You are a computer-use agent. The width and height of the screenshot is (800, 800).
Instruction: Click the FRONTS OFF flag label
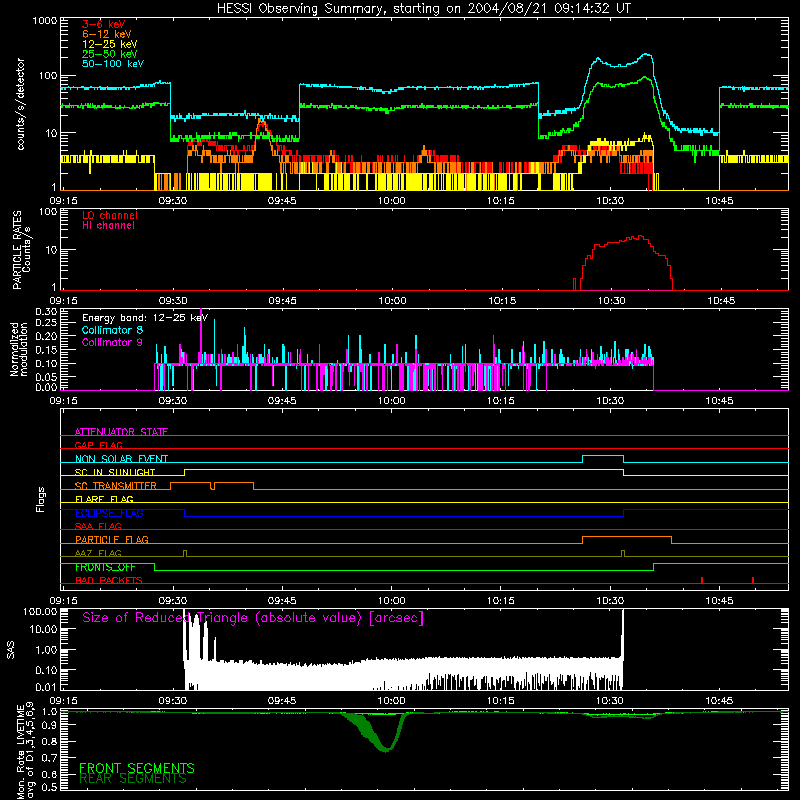pos(105,567)
